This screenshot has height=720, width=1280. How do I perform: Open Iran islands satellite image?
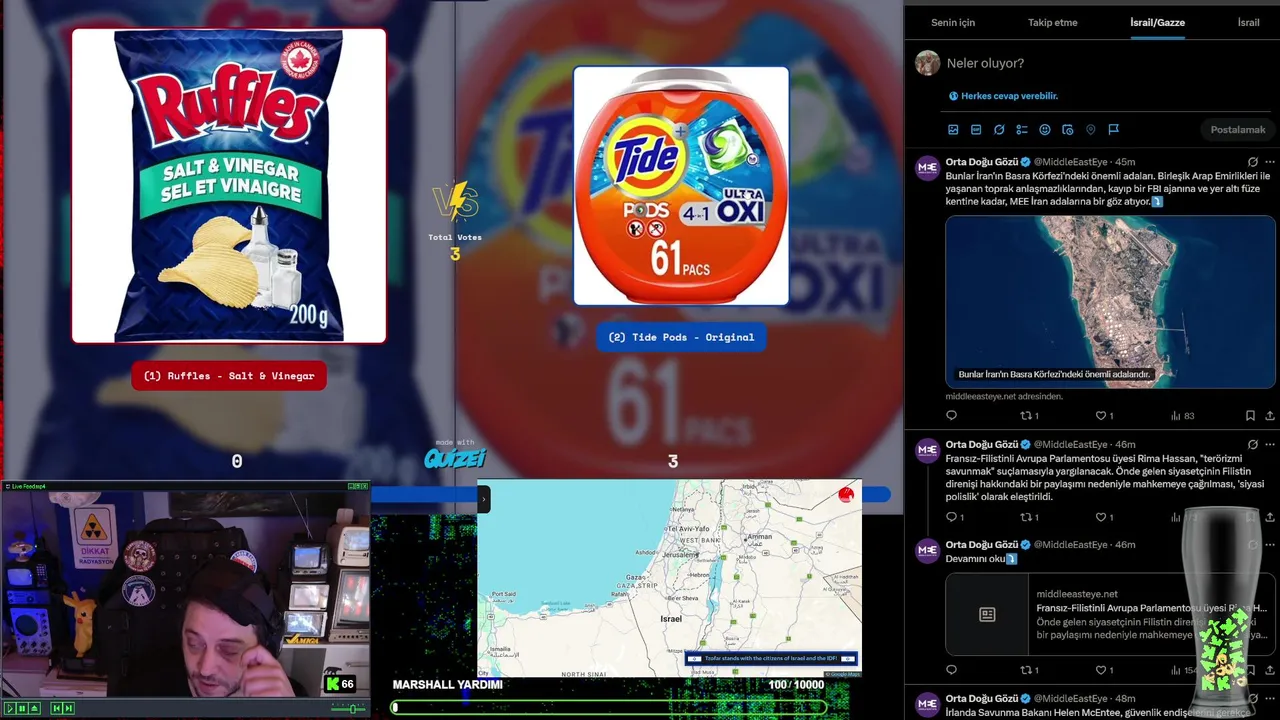[x=1110, y=302]
